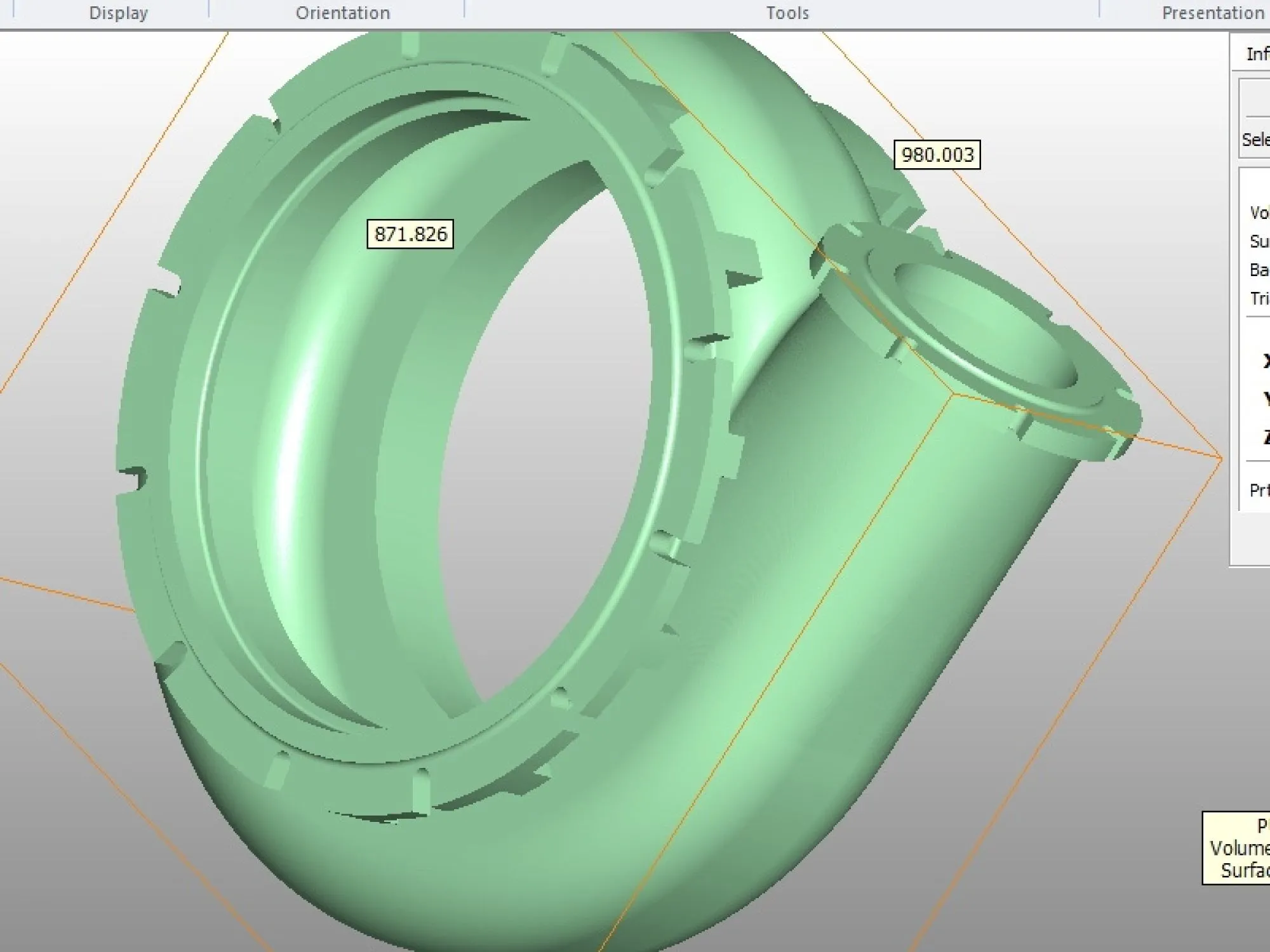Image resolution: width=1270 pixels, height=952 pixels.
Task: Open the Presentation ribbon group label
Action: pyautogui.click(x=1212, y=13)
